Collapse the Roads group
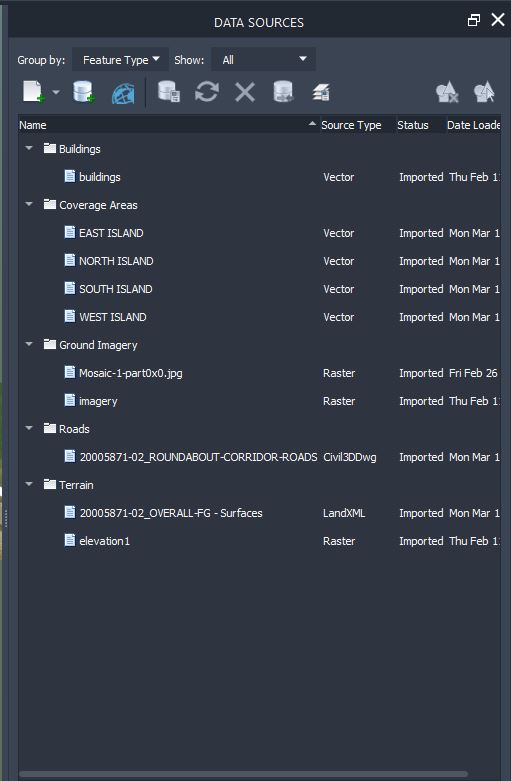 [x=29, y=428]
